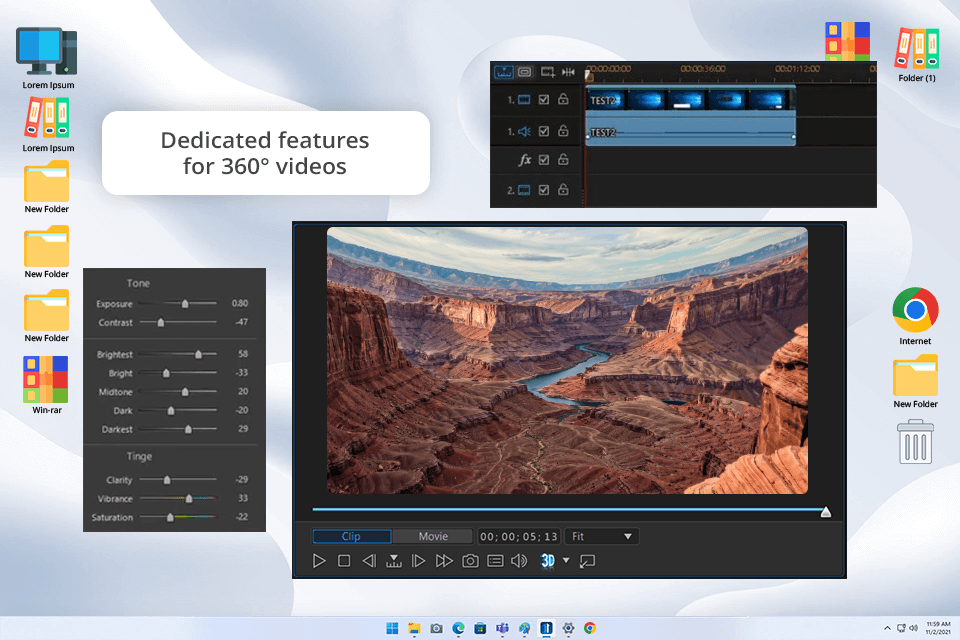The width and height of the screenshot is (960, 640).
Task: Select the video track 2 icon
Action: pos(524,190)
